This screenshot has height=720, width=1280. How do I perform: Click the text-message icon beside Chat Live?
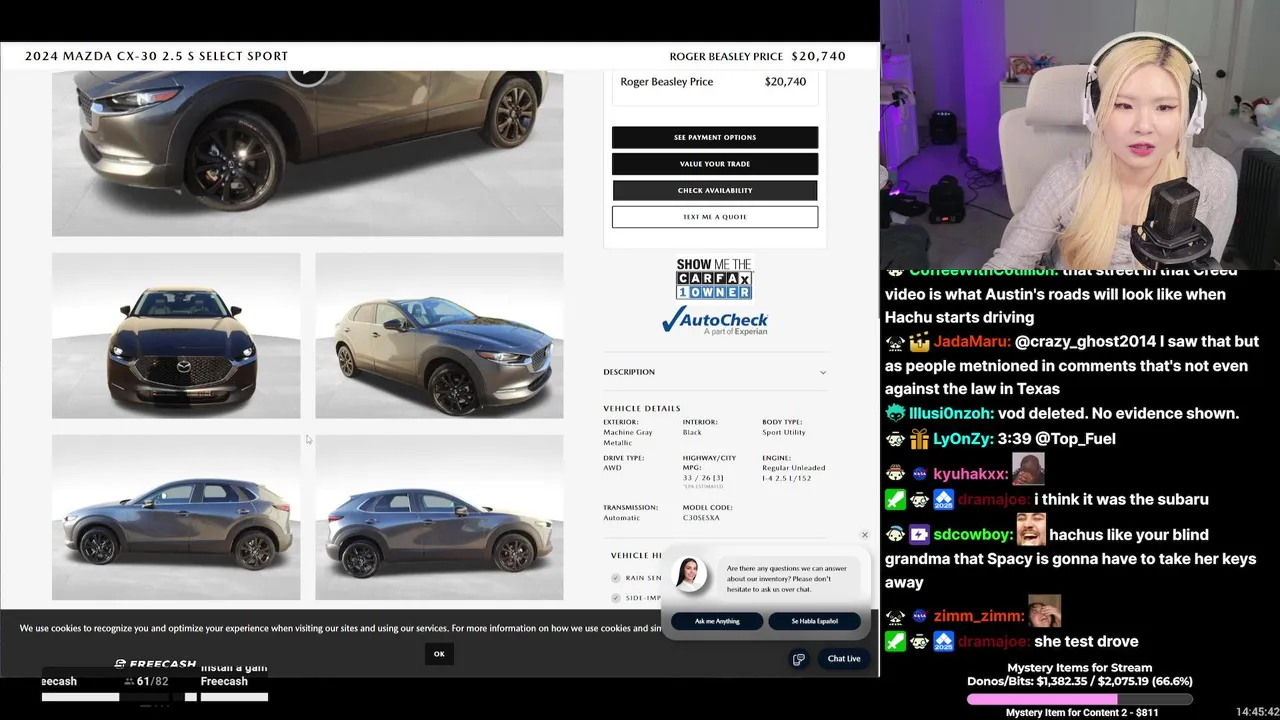(x=798, y=659)
